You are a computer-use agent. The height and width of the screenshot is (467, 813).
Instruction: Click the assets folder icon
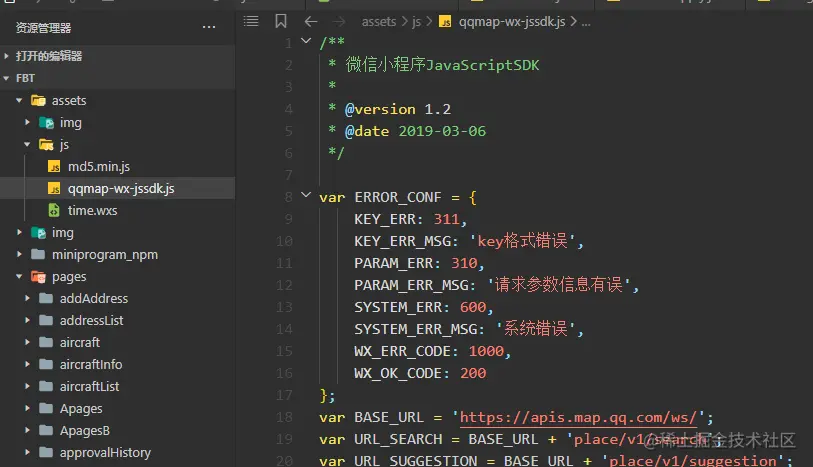coord(38,101)
